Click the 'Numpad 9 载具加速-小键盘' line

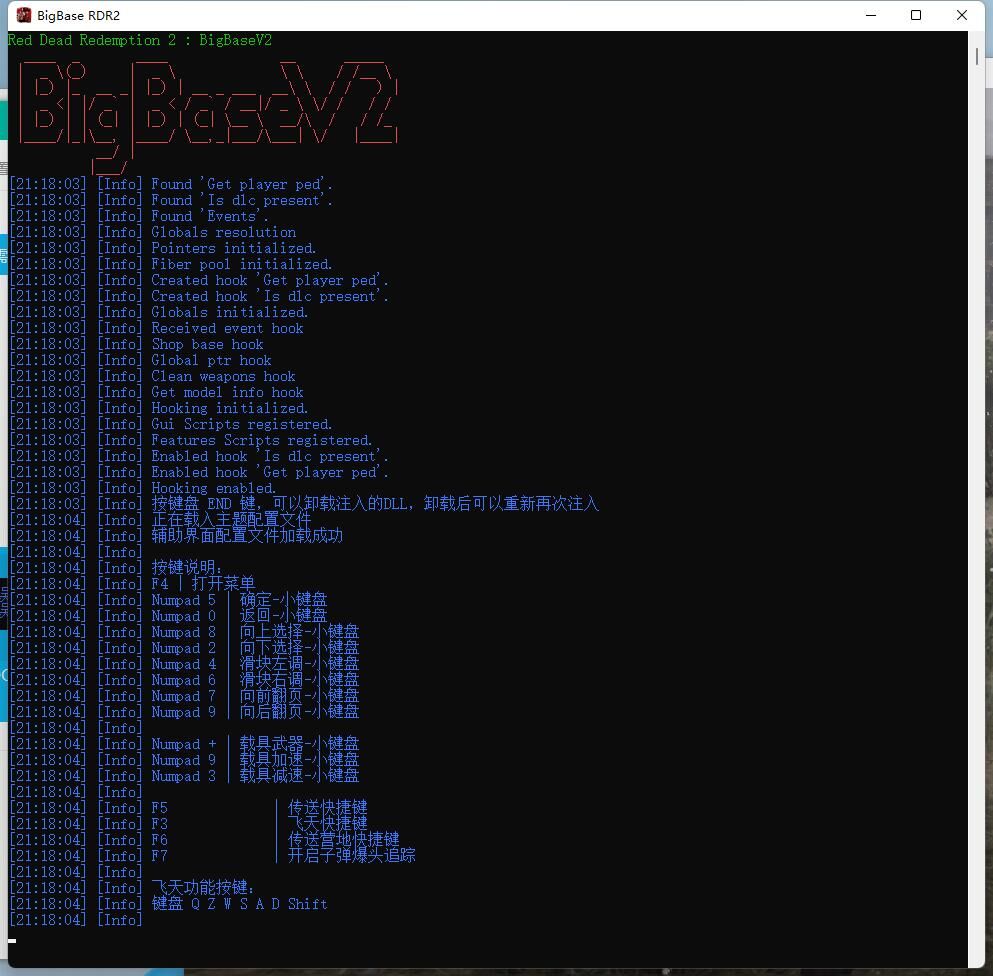184,760
